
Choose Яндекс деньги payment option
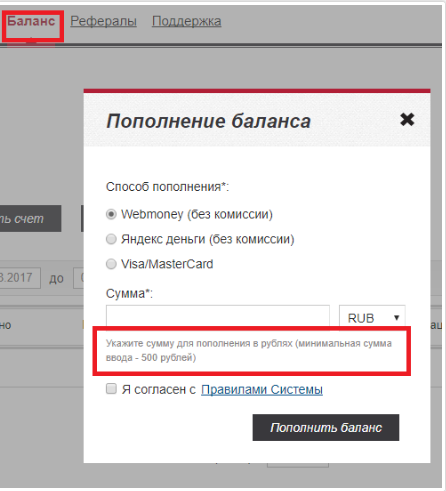(111, 239)
